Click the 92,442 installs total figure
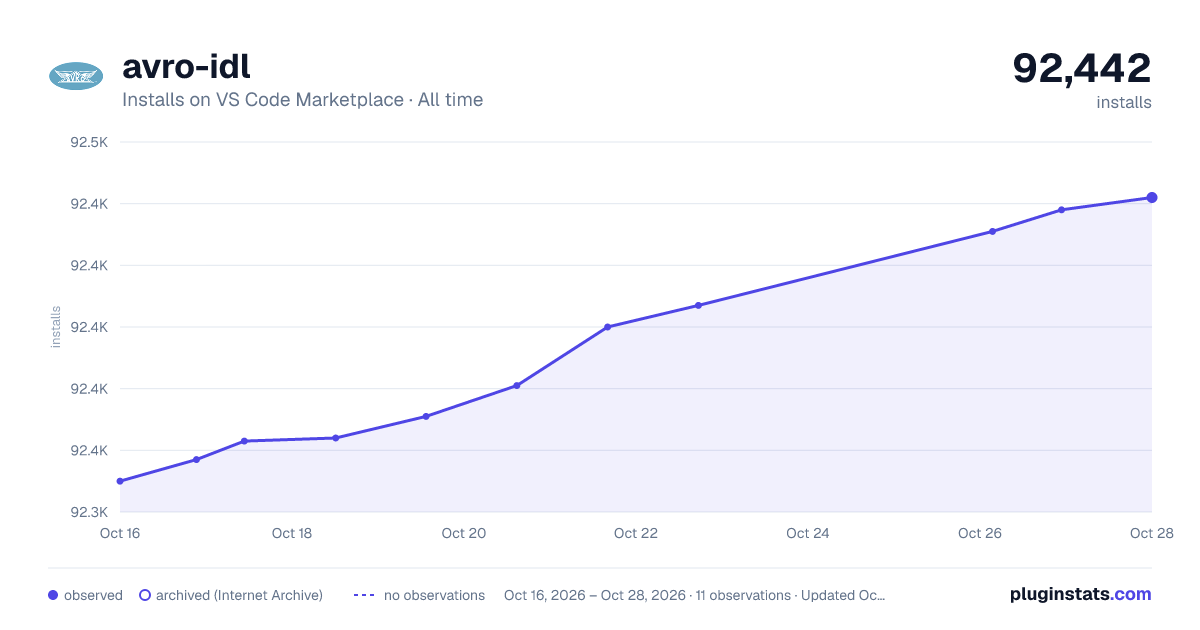The image size is (1200, 630). click(1082, 68)
